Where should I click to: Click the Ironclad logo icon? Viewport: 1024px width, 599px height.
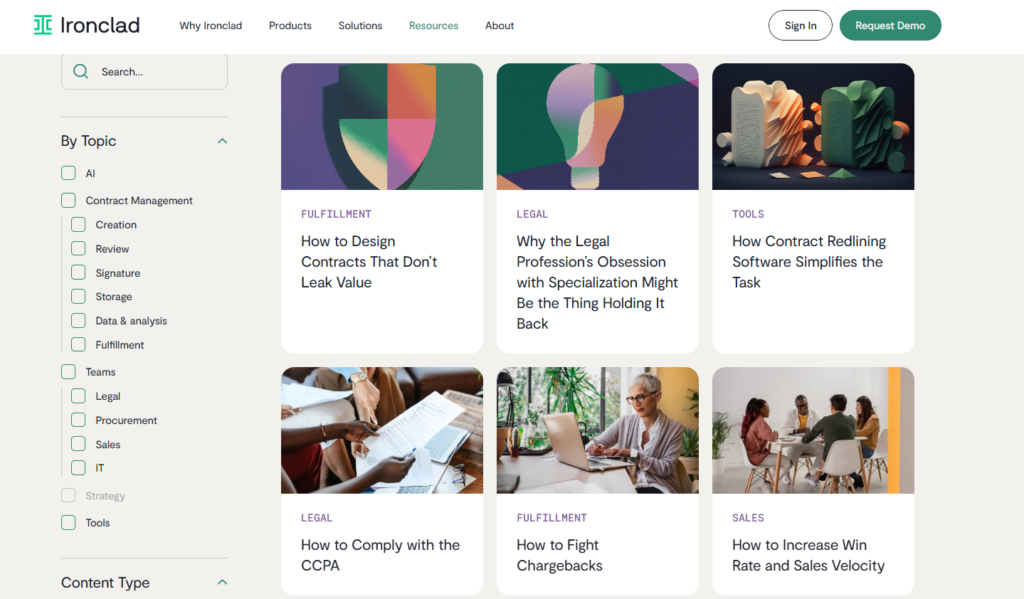(x=42, y=25)
